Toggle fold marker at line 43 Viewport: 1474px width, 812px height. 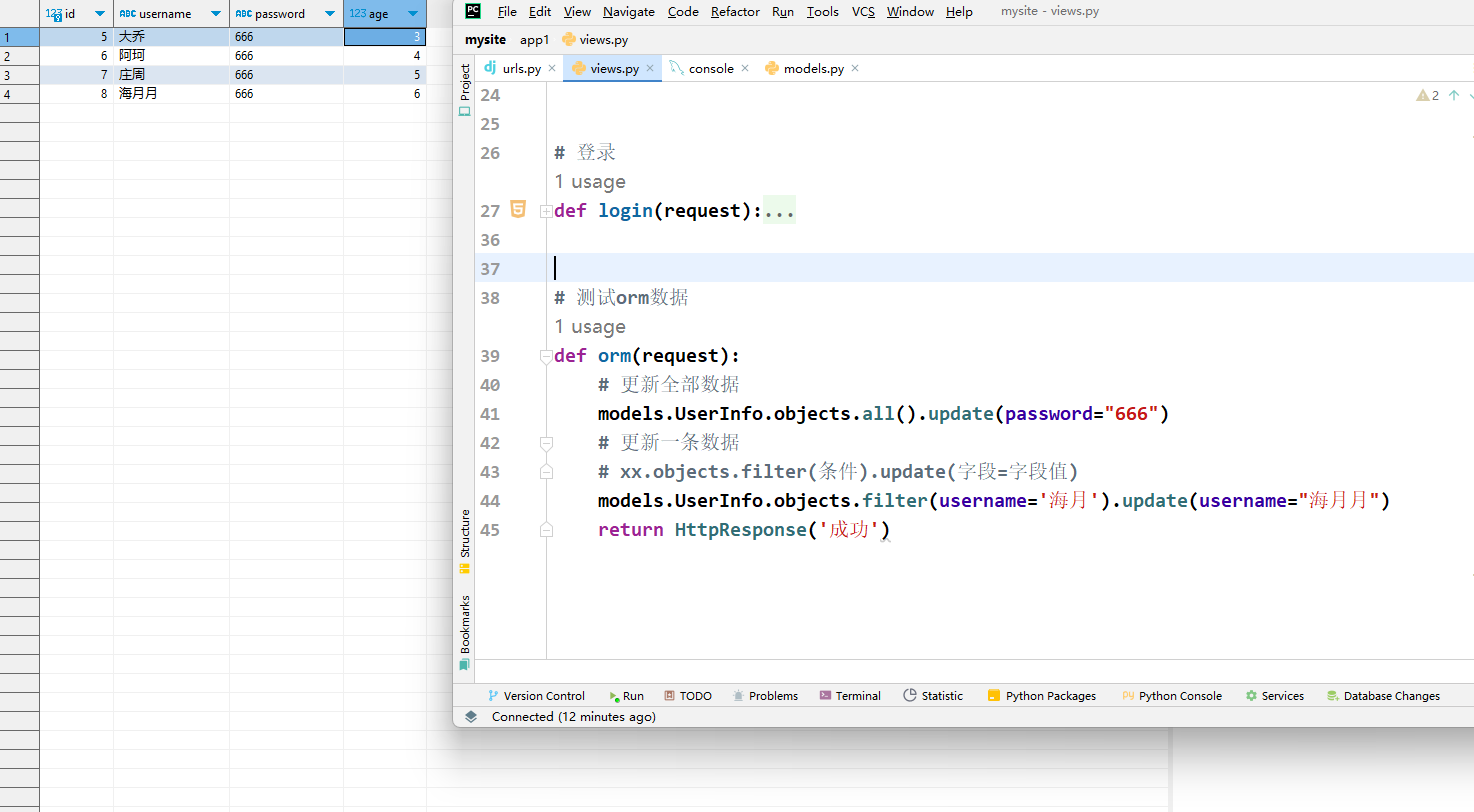546,471
